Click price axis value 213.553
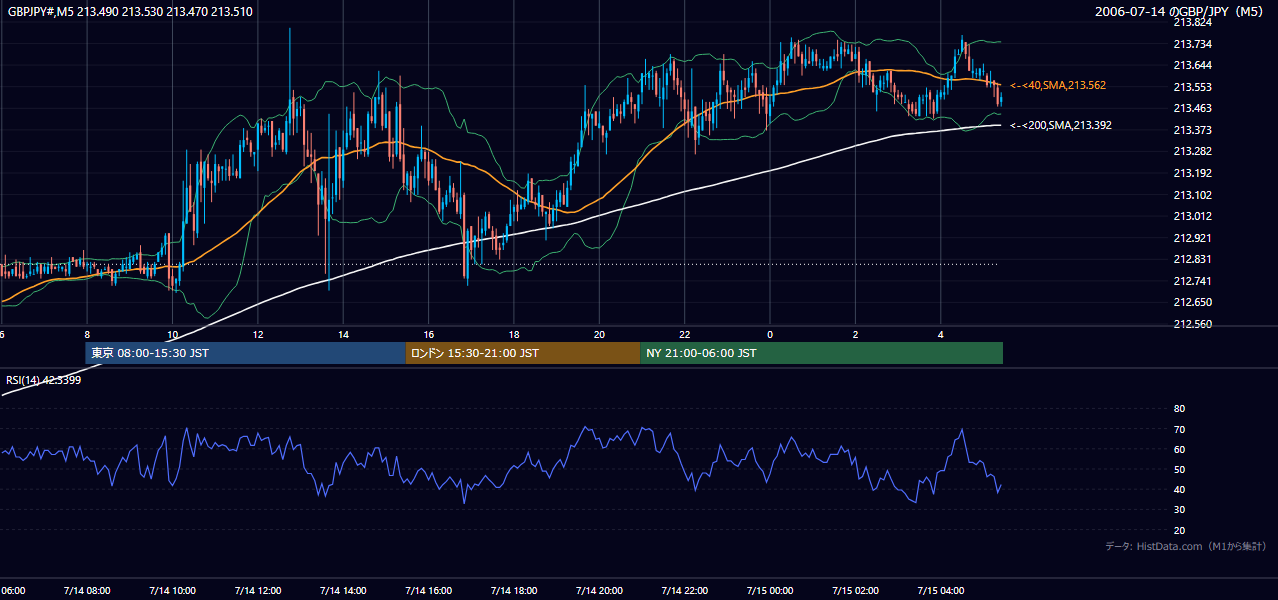This screenshot has width=1278, height=600. pyautogui.click(x=1192, y=87)
